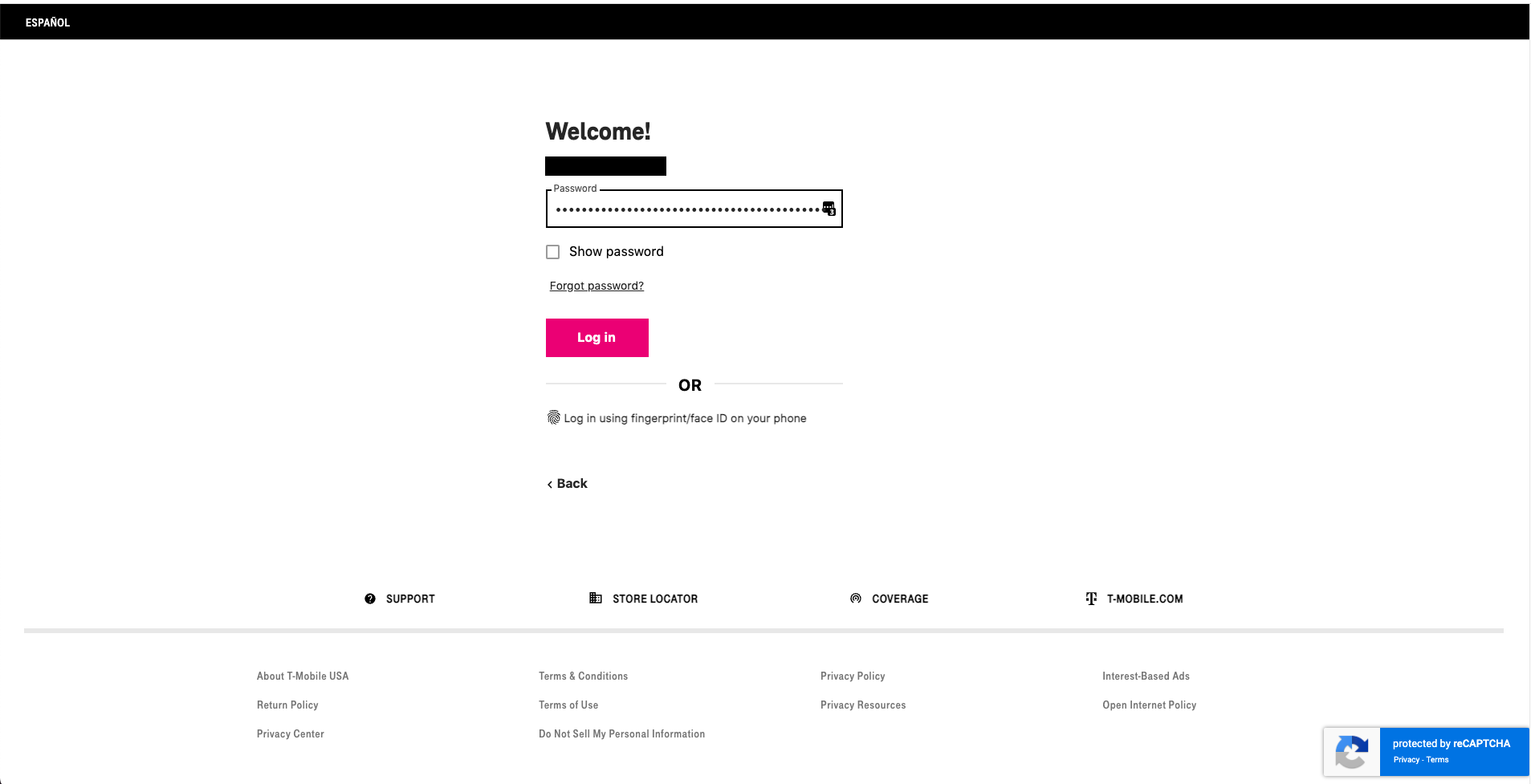The height and width of the screenshot is (784, 1531).
Task: Click the reCAPTCHA logo badge
Action: [x=1352, y=752]
